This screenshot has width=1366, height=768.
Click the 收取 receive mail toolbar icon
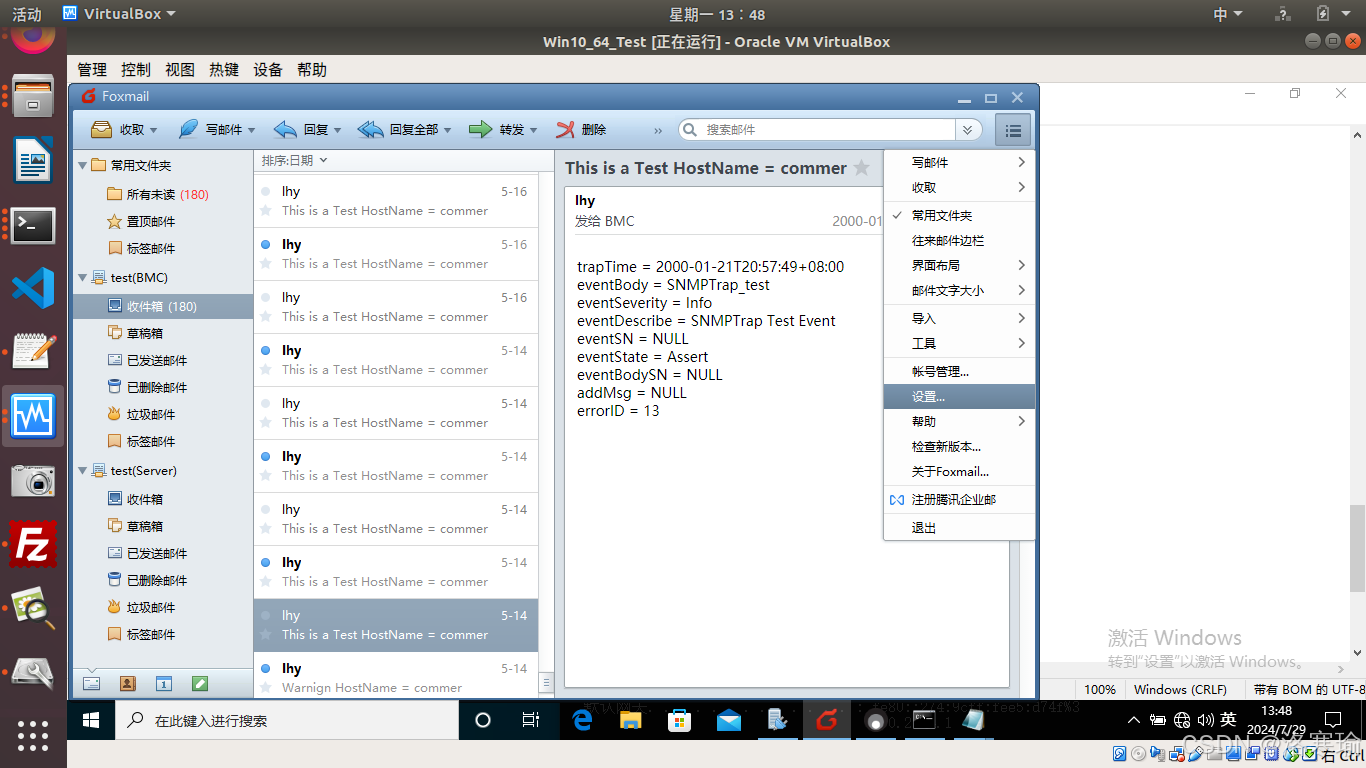(x=101, y=129)
